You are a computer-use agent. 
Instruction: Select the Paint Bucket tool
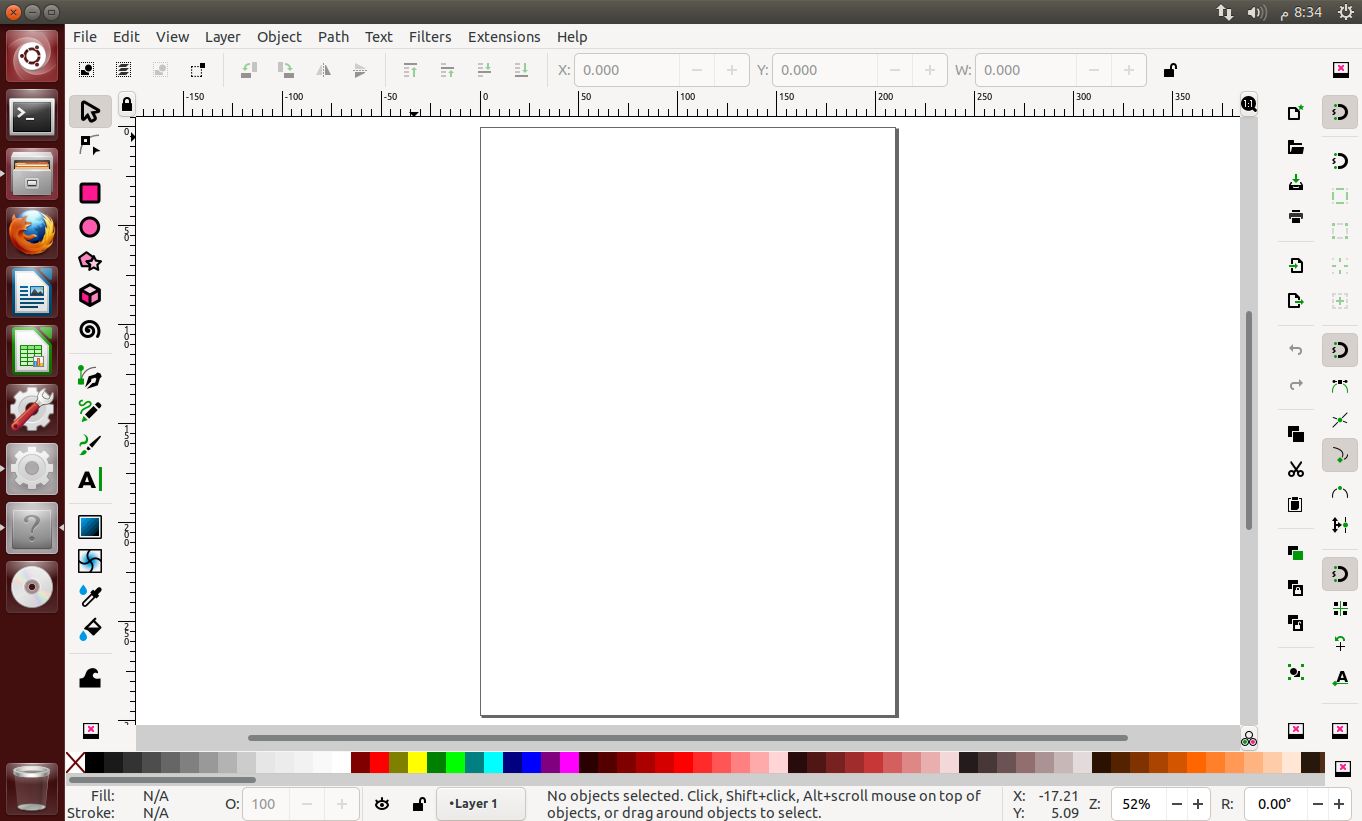coord(90,629)
